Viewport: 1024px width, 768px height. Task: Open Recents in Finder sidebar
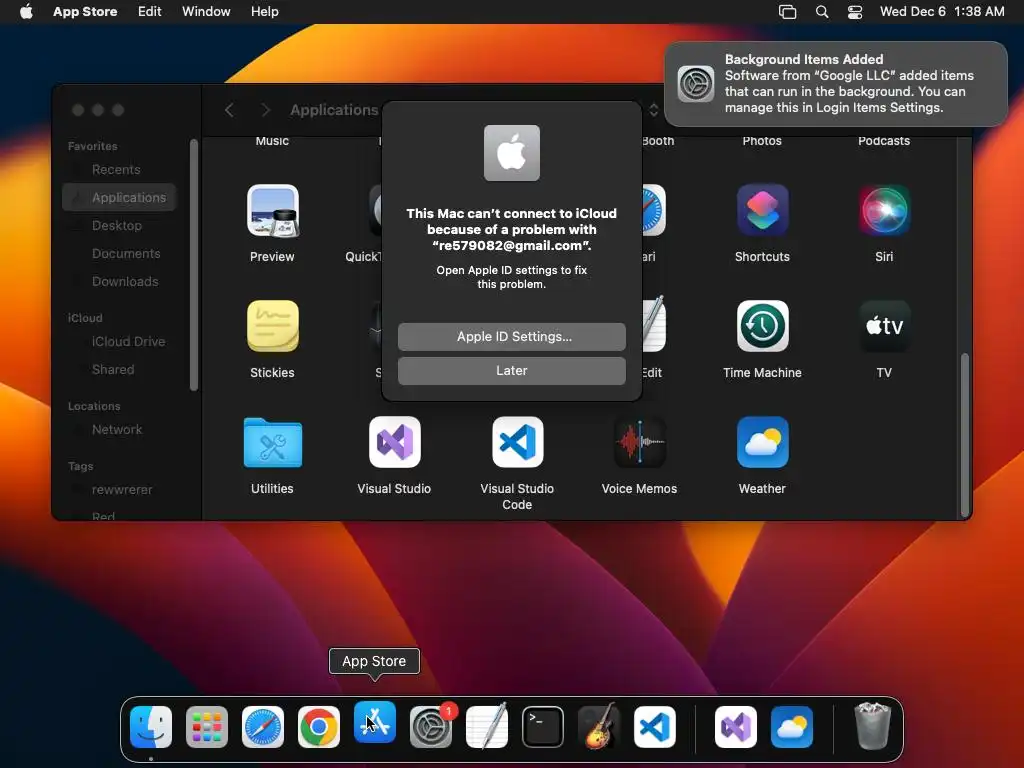[x=120, y=169]
